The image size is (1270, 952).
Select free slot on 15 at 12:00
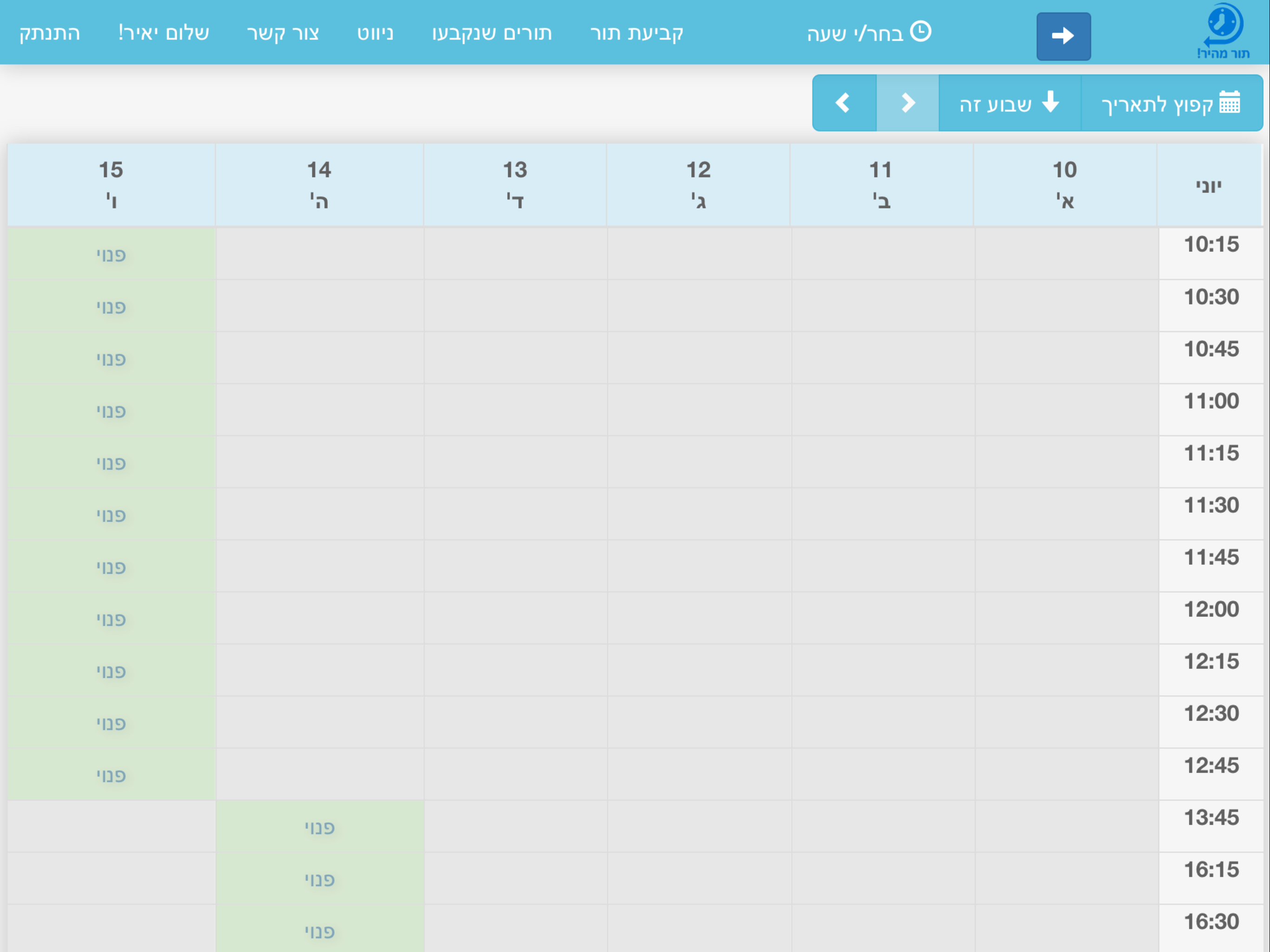pos(112,618)
